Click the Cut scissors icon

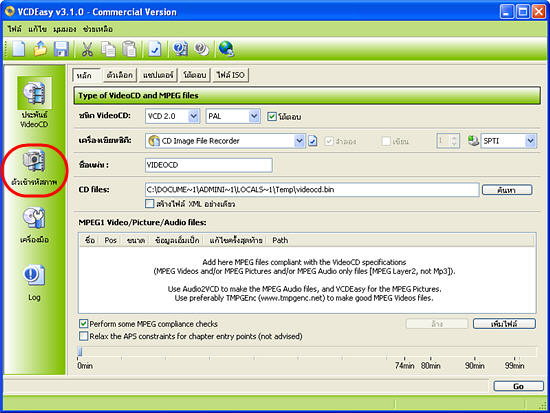point(87,49)
